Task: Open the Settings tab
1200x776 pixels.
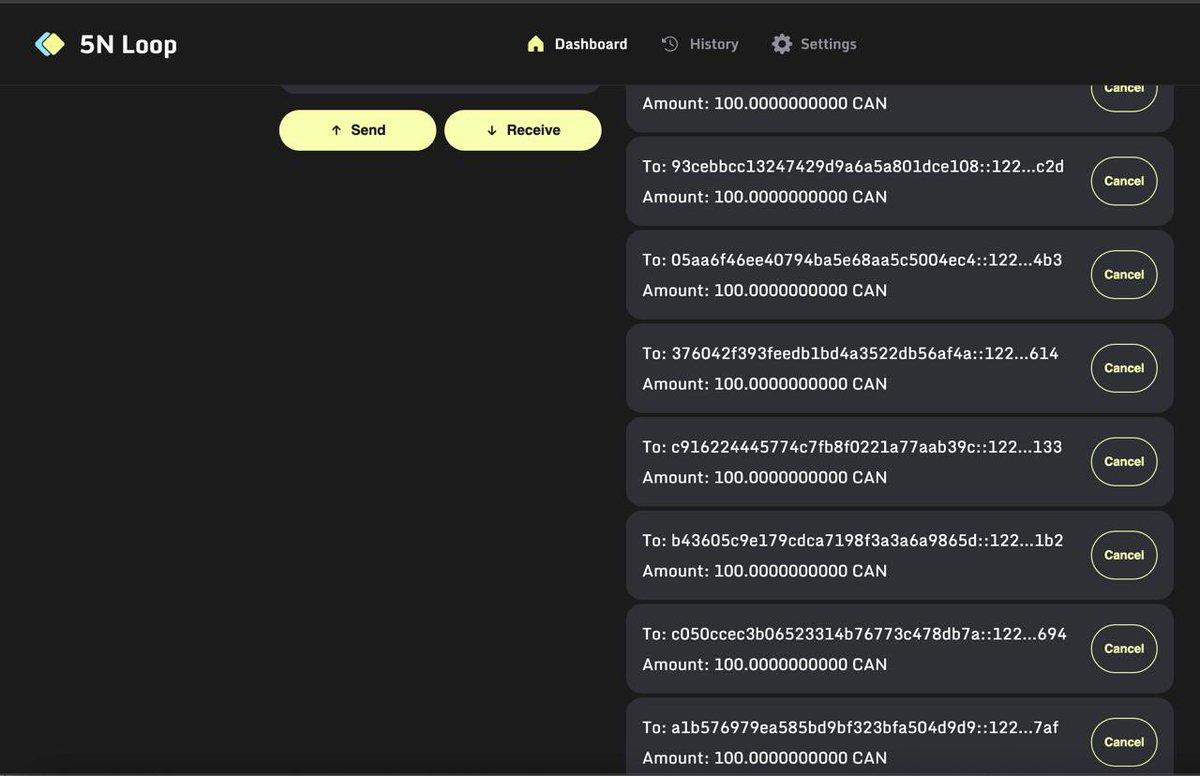Action: tap(828, 44)
